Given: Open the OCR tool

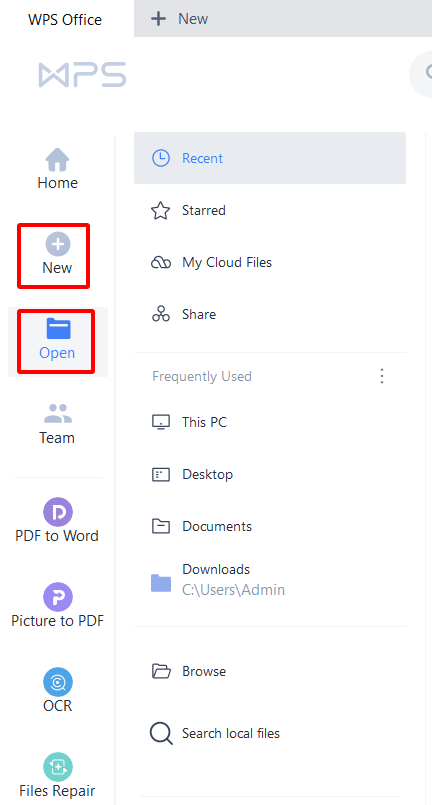Looking at the screenshot, I should tap(58, 691).
